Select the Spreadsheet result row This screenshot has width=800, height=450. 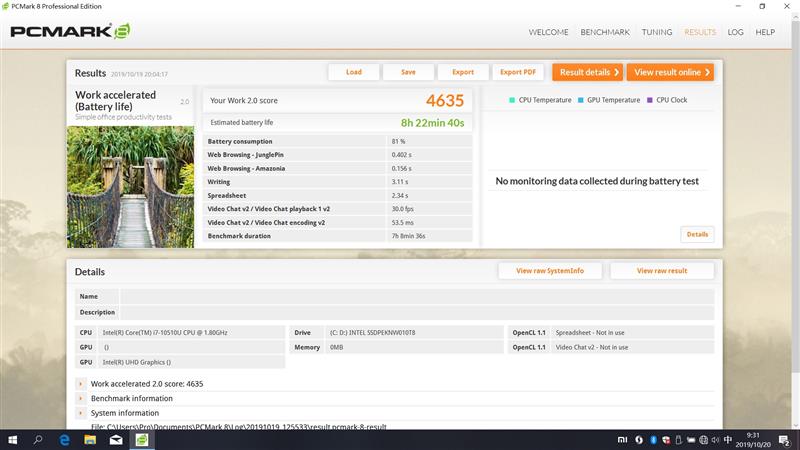pyautogui.click(x=338, y=195)
